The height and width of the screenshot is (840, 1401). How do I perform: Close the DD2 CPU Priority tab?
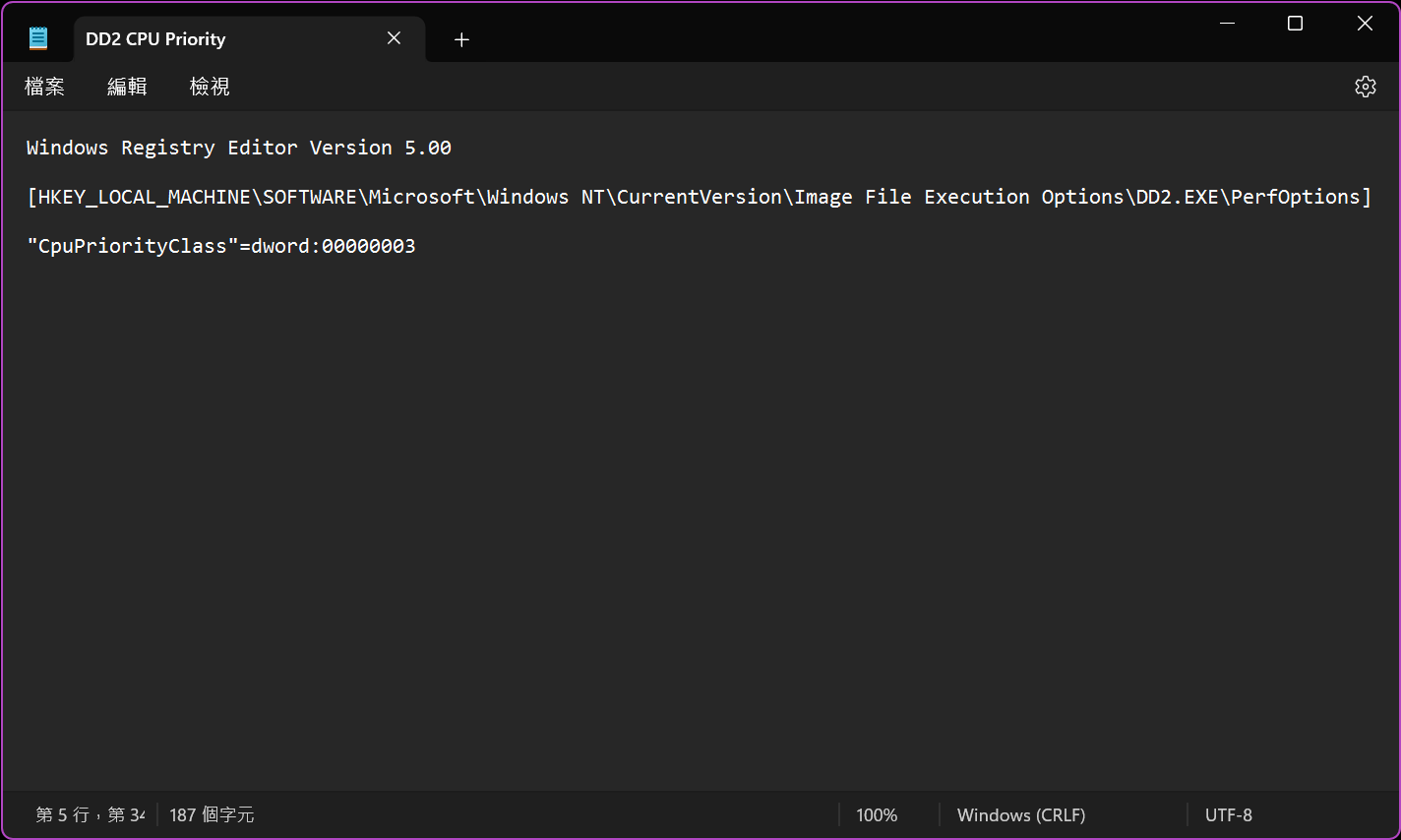tap(394, 38)
